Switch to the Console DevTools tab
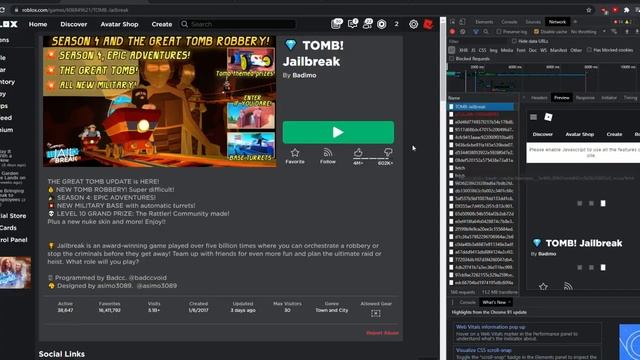Image resolution: width=640 pixels, height=360 pixels. [x=509, y=22]
